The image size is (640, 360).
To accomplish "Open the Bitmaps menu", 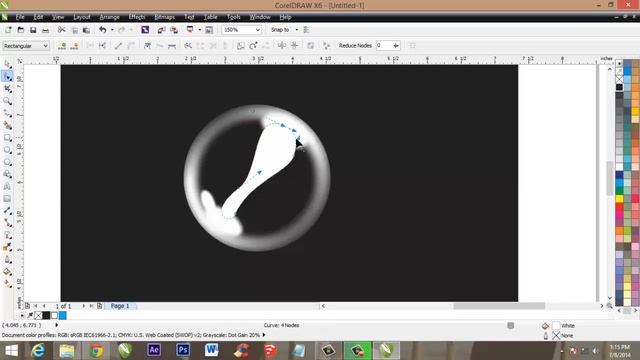I will click(x=164, y=17).
